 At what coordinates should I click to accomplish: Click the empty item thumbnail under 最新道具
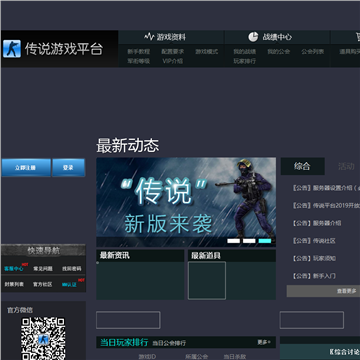[207, 280]
